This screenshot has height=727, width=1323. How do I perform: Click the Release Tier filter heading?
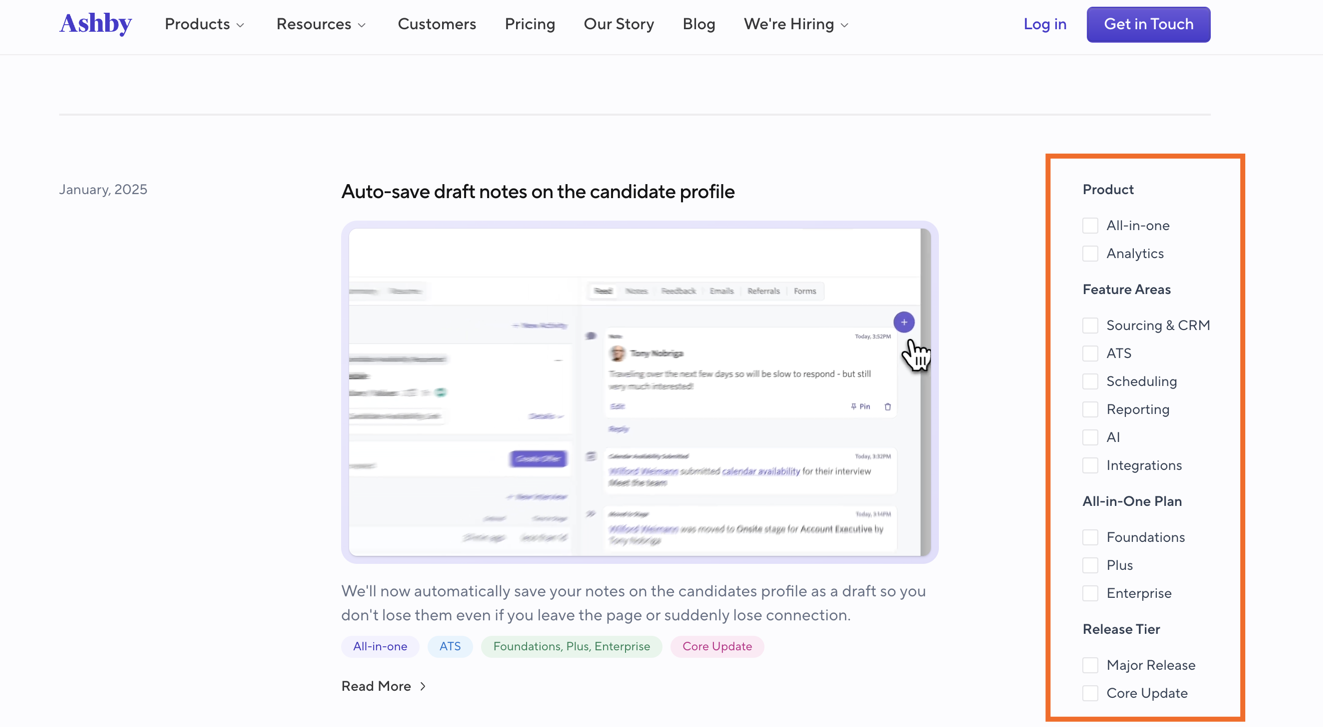pyautogui.click(x=1121, y=630)
